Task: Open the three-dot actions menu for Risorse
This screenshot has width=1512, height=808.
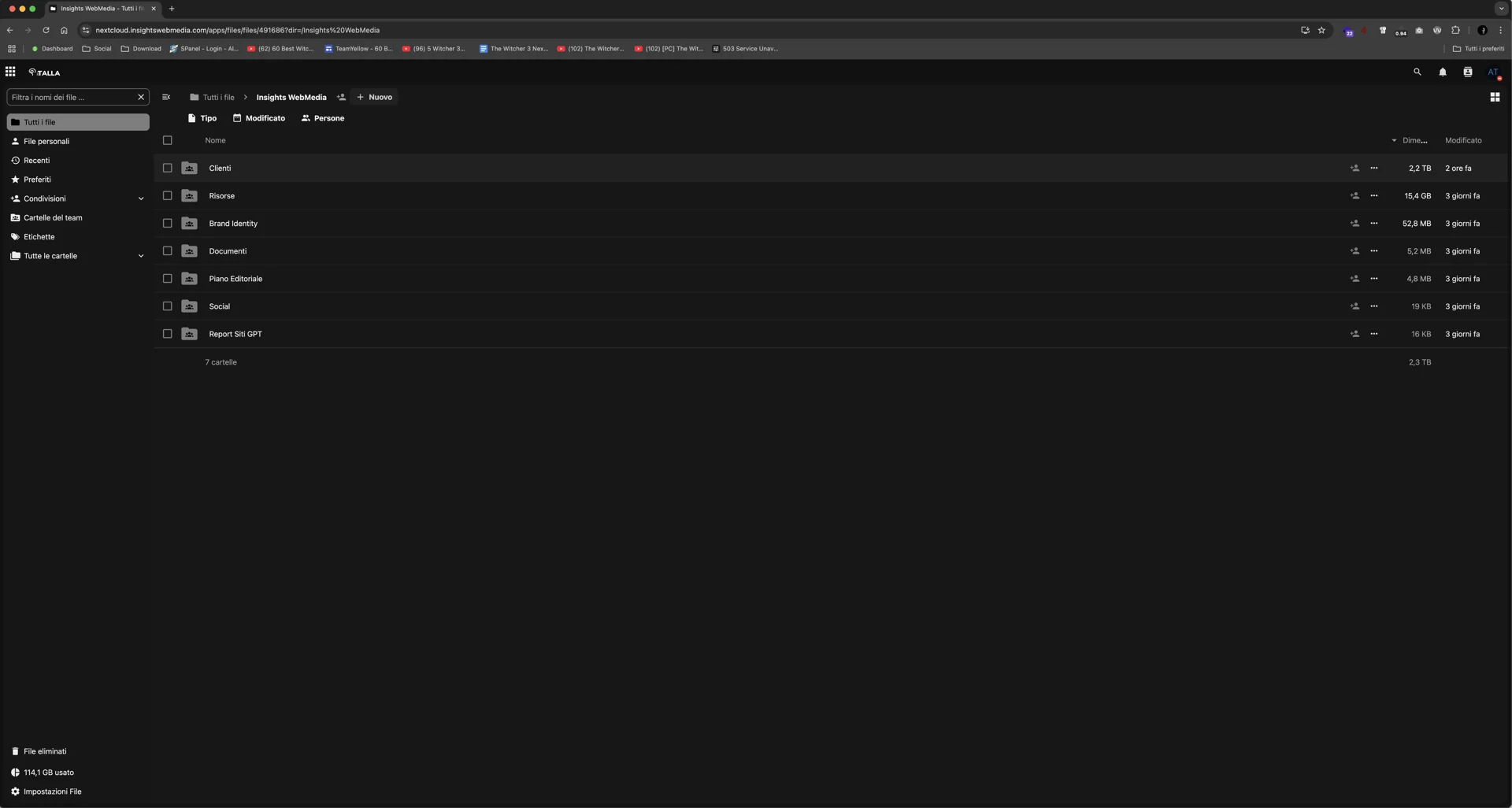Action: point(1373,195)
